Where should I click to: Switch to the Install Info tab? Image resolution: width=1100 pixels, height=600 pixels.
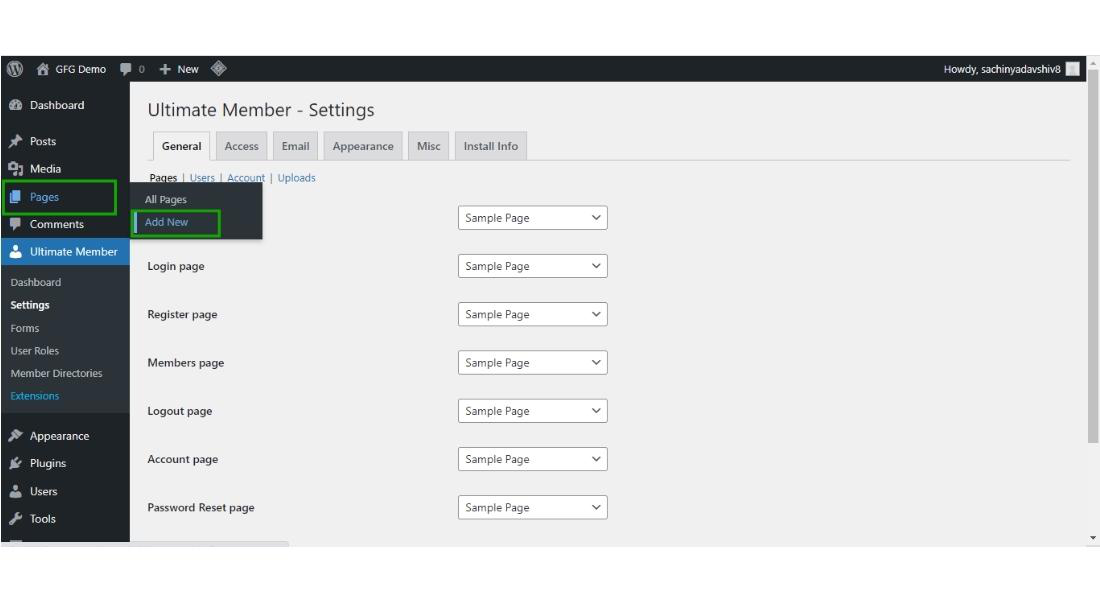[x=490, y=146]
